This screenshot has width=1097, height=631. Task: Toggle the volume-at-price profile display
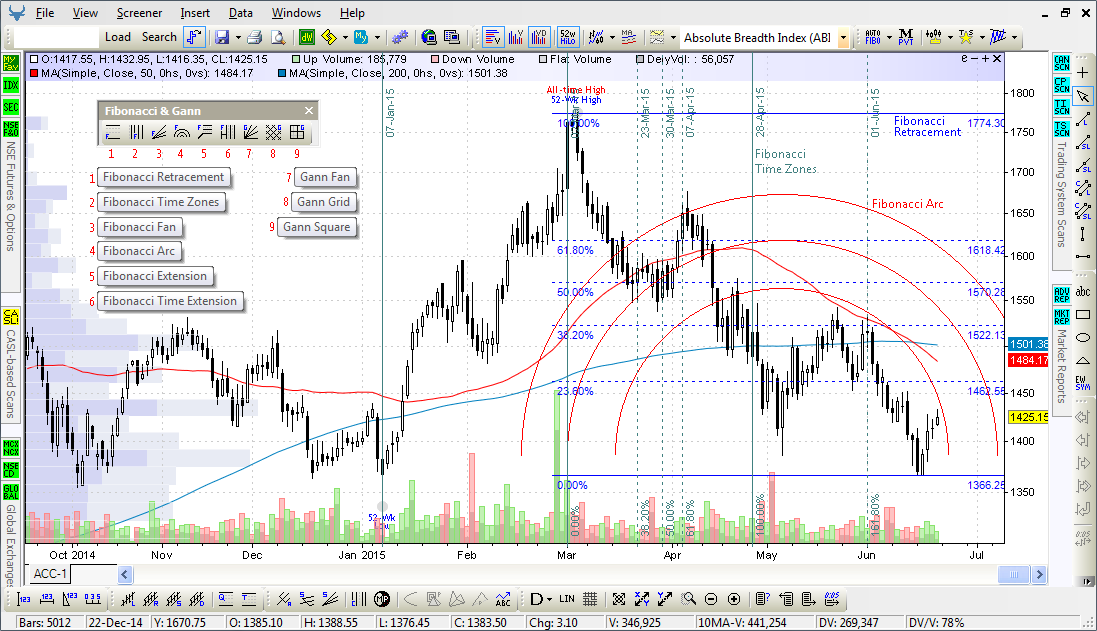[493, 37]
